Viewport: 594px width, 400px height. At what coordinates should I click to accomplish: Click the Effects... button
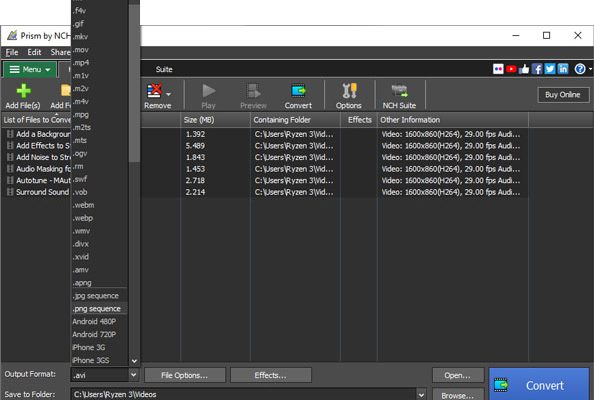[x=270, y=375]
